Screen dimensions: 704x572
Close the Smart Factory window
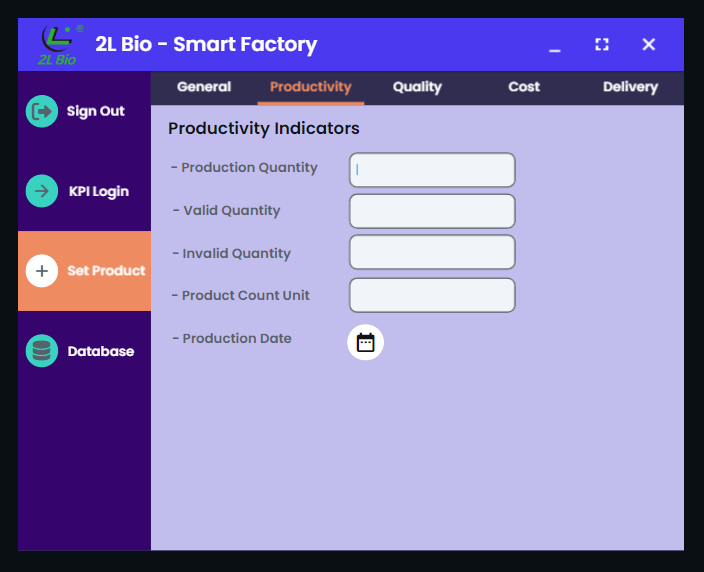point(648,44)
